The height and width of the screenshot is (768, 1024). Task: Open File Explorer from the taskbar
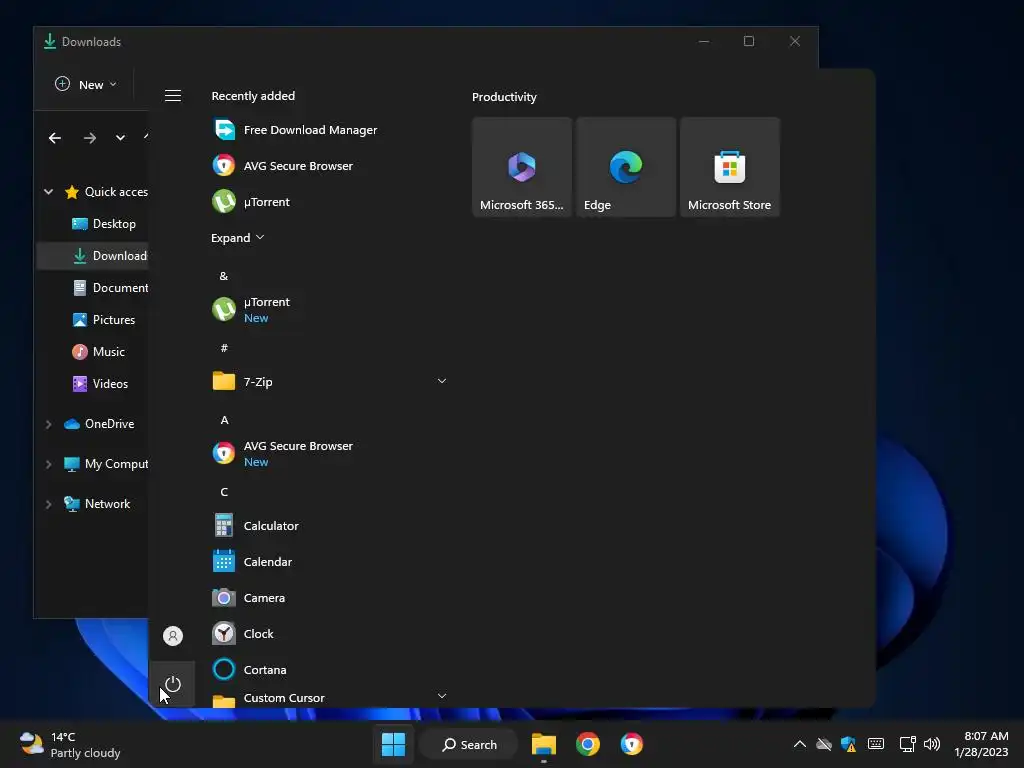point(543,744)
